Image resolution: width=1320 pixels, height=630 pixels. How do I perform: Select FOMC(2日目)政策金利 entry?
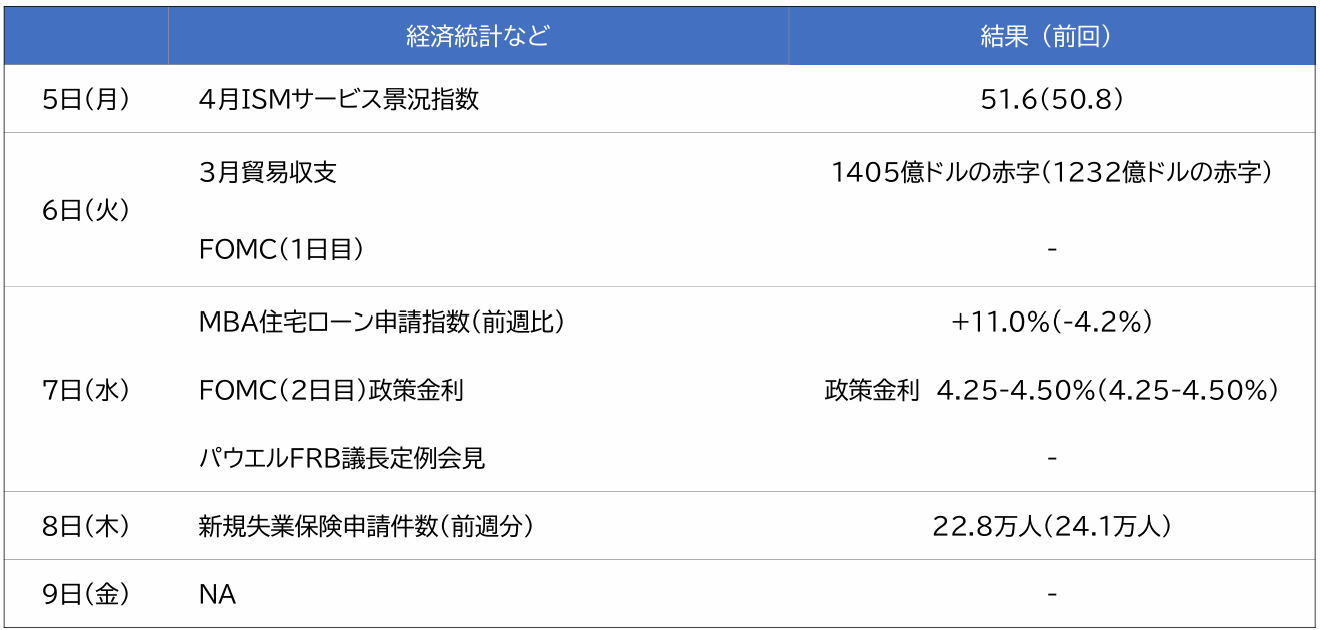(x=331, y=390)
